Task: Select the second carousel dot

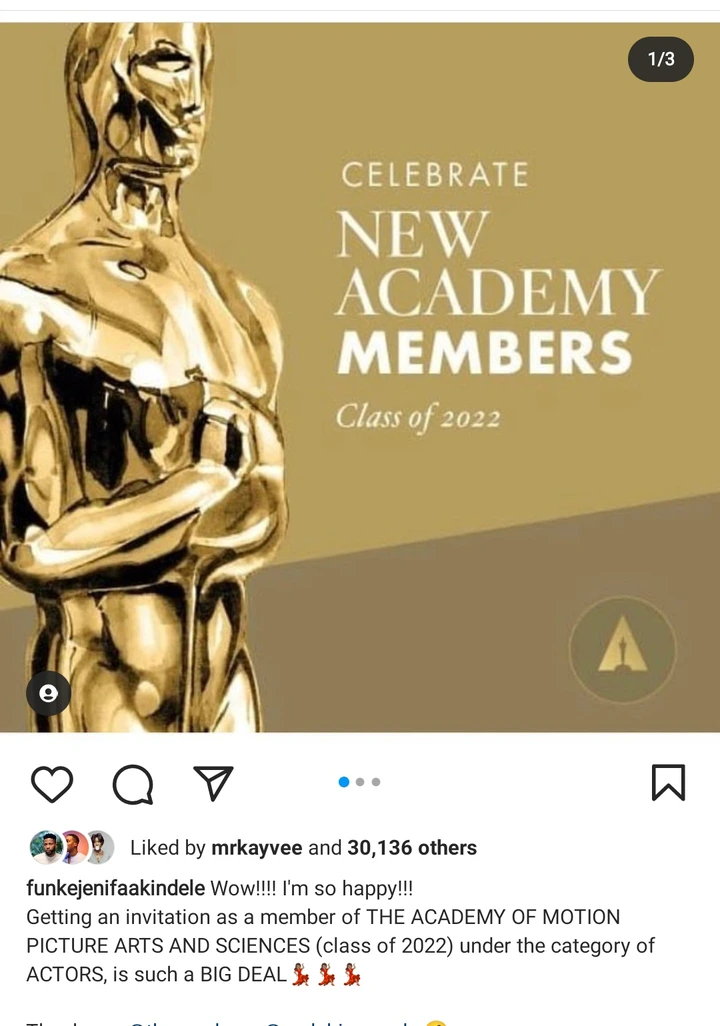Action: (360, 782)
